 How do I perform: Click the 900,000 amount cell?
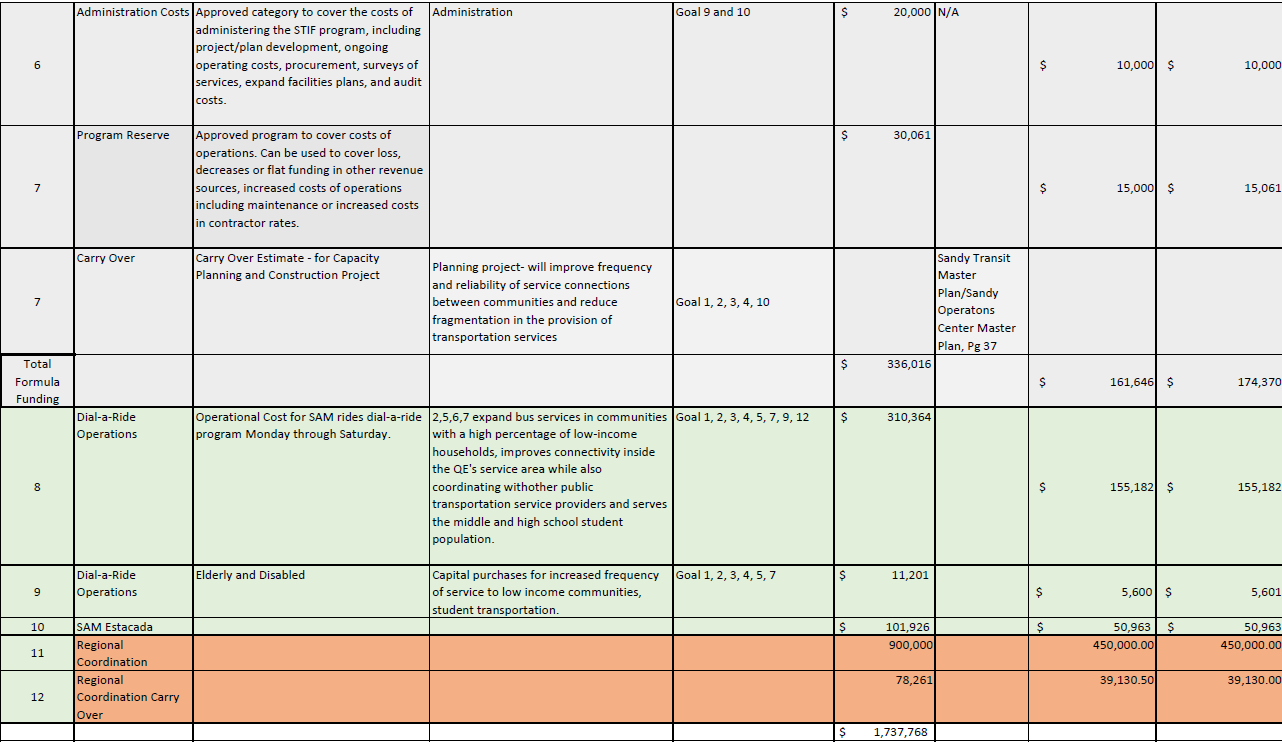coord(884,653)
